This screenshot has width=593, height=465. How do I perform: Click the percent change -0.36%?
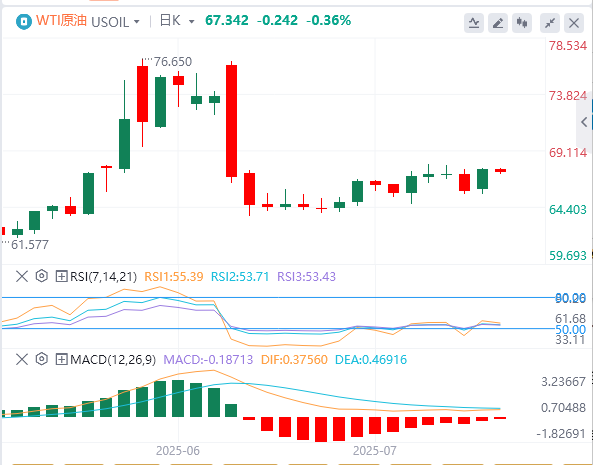tap(328, 20)
